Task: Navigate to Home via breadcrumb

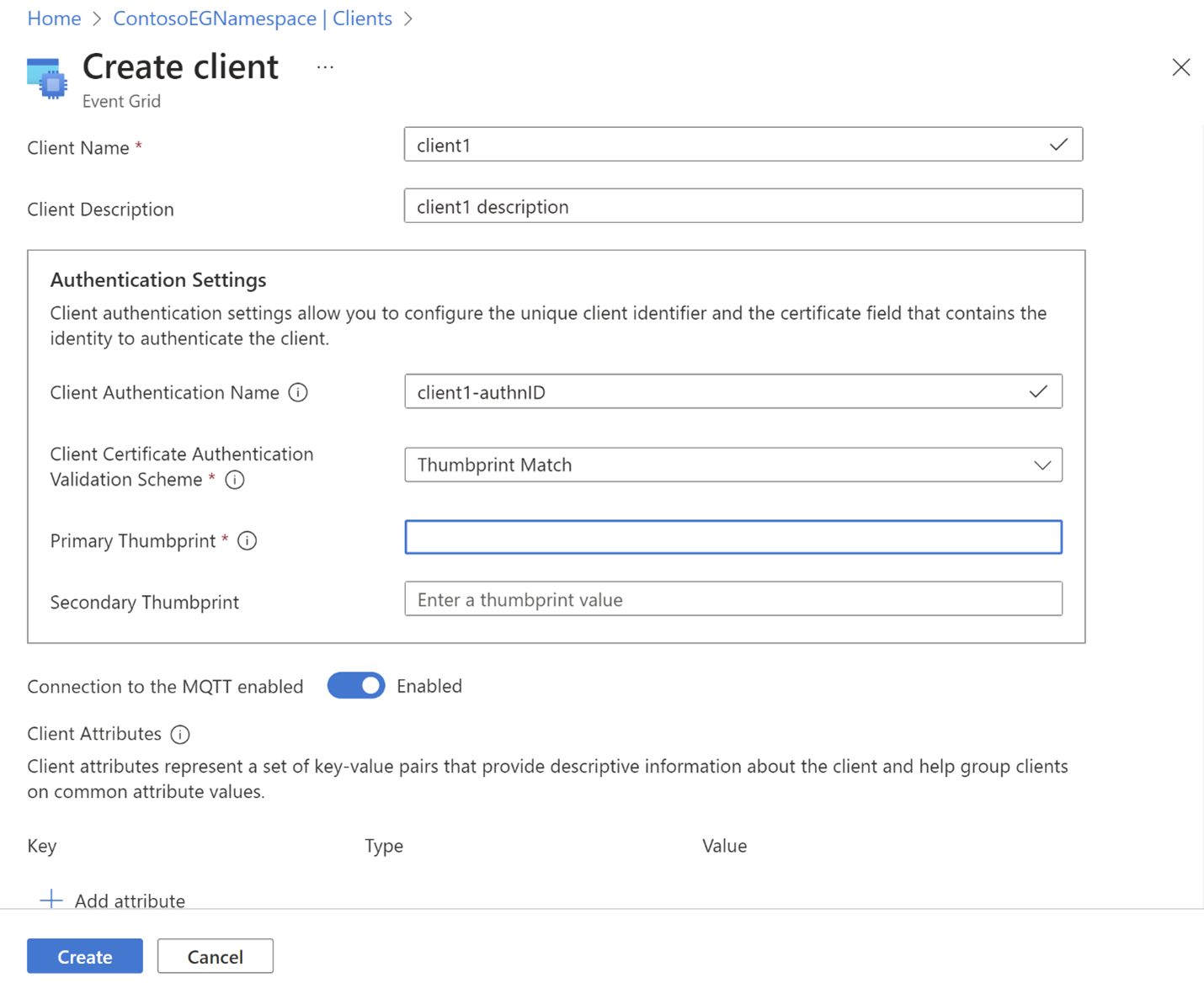Action: 53,18
